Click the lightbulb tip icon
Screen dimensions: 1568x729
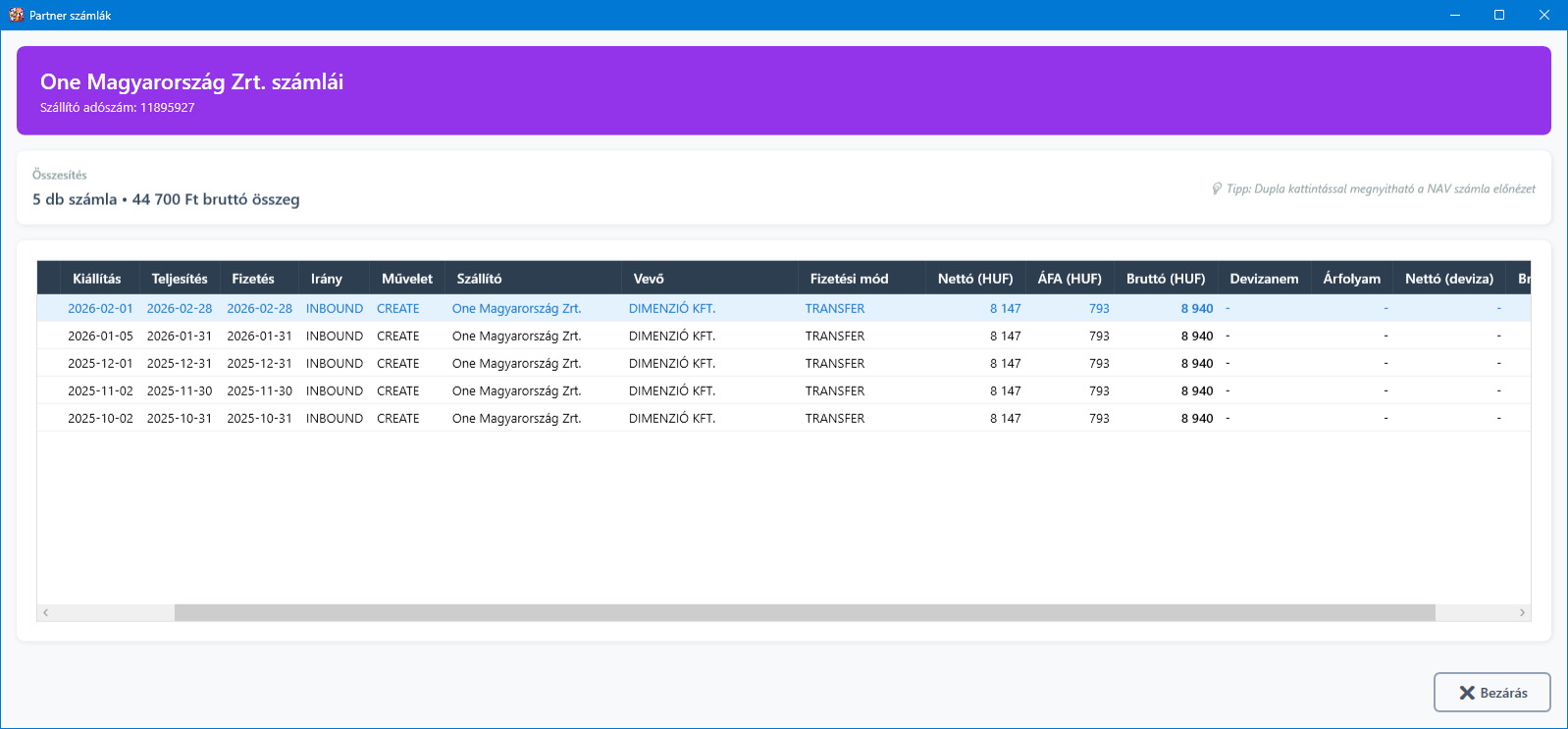(x=1217, y=188)
